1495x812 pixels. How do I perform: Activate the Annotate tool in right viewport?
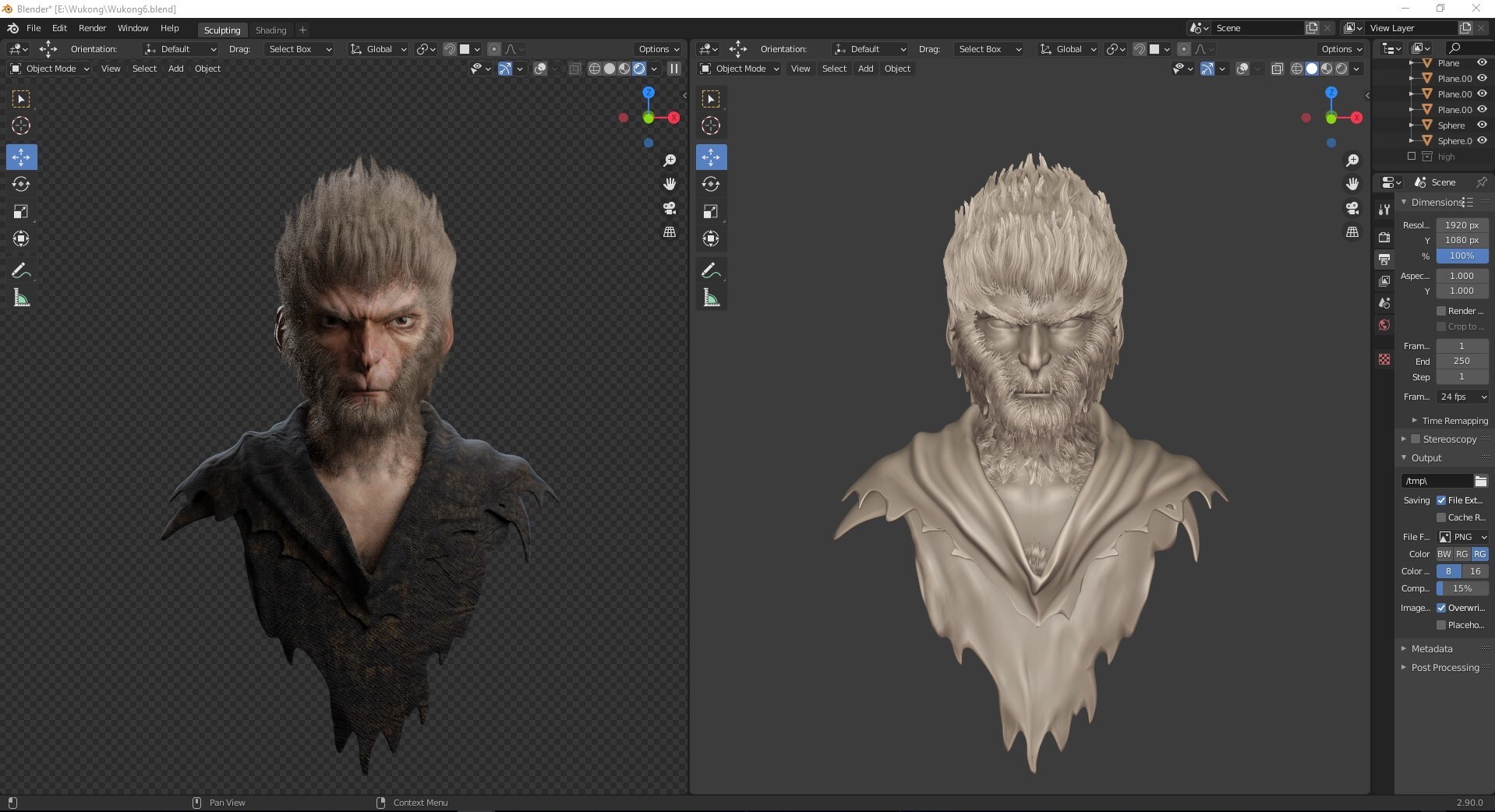[711, 270]
